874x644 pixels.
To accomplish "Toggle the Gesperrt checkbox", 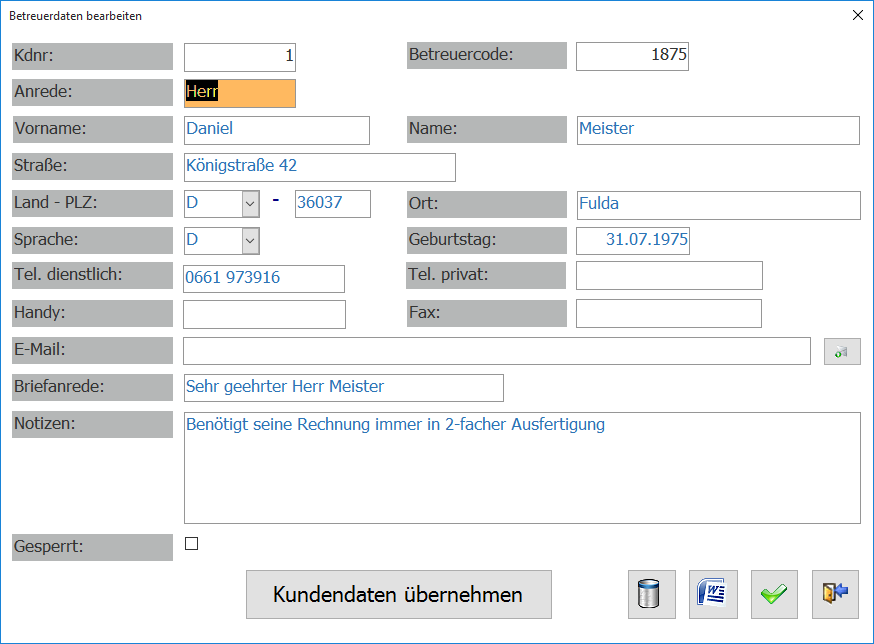I will [192, 544].
